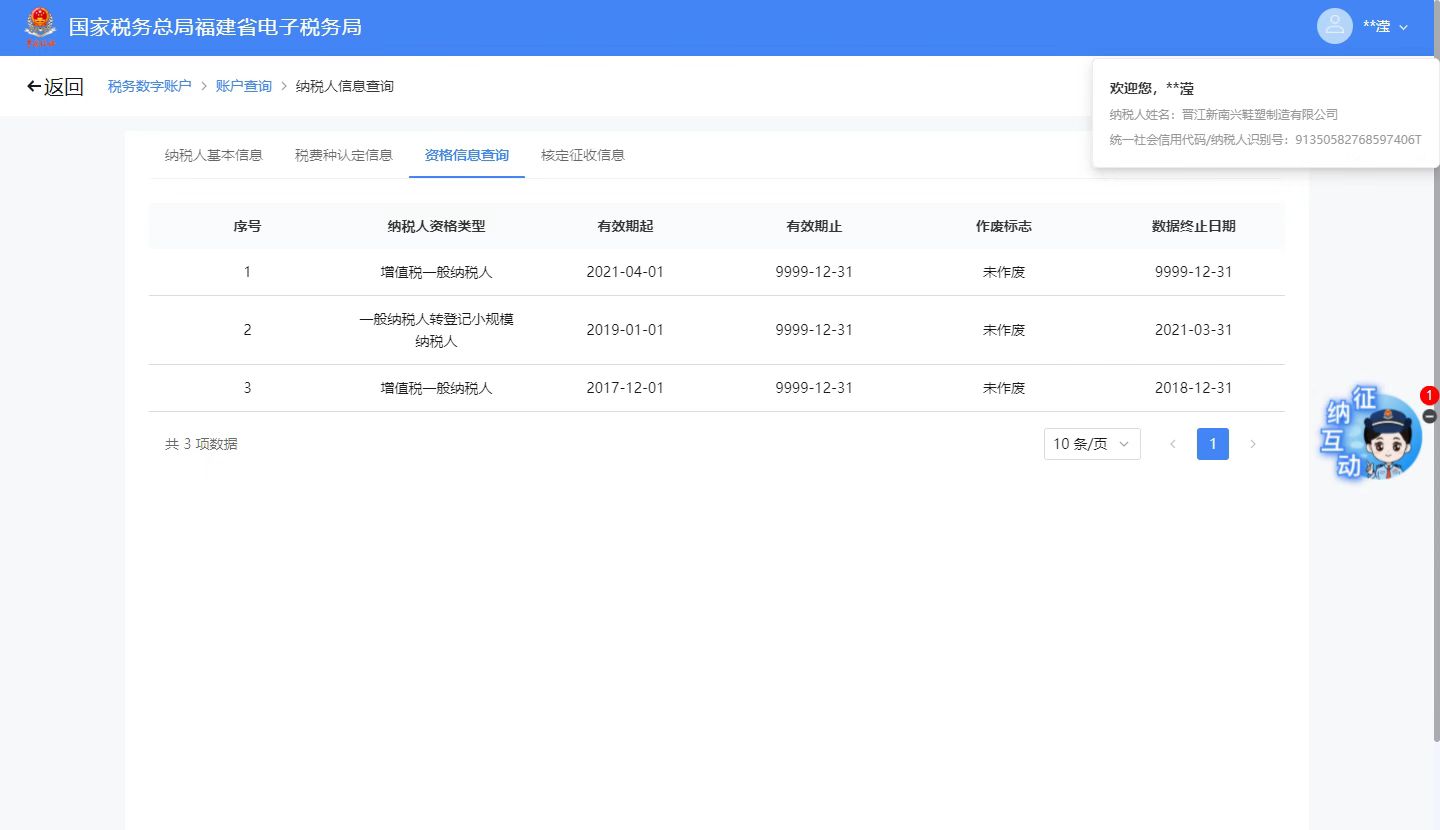Select the 资格信息查询 tab
The image size is (1440, 830).
click(466, 155)
